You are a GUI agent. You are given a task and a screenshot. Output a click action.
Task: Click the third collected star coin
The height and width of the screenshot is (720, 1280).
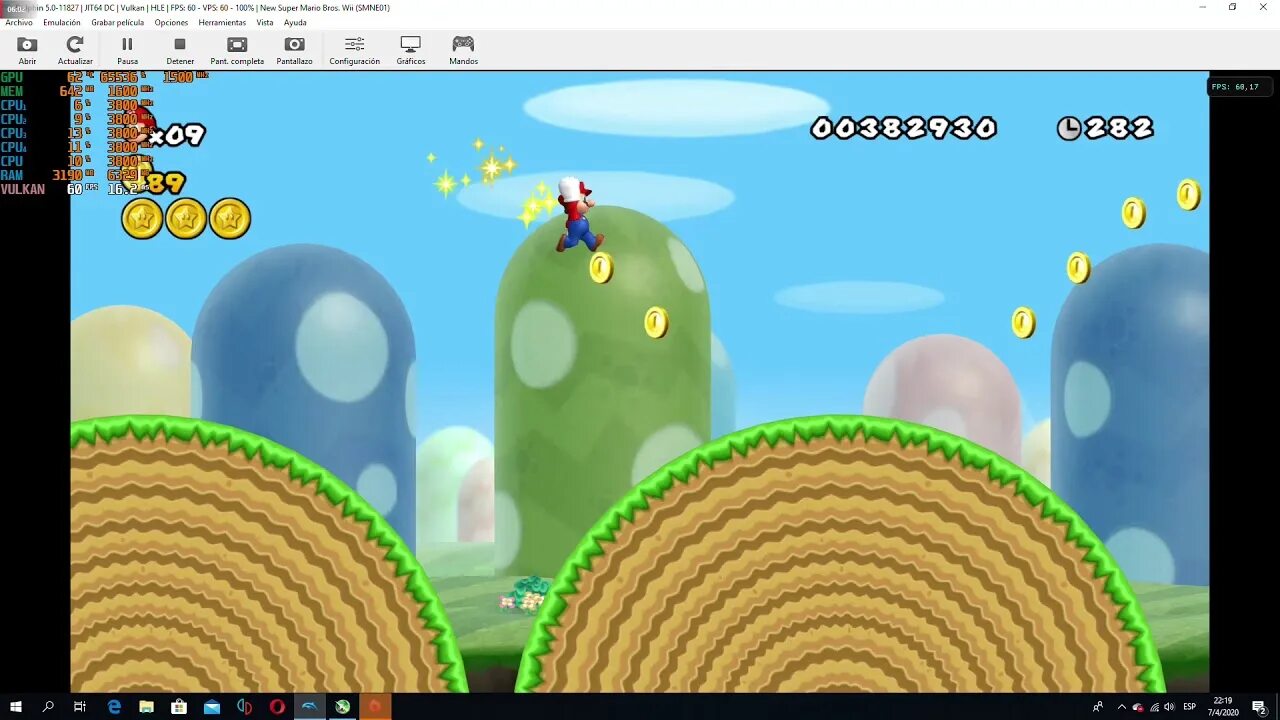[x=230, y=218]
